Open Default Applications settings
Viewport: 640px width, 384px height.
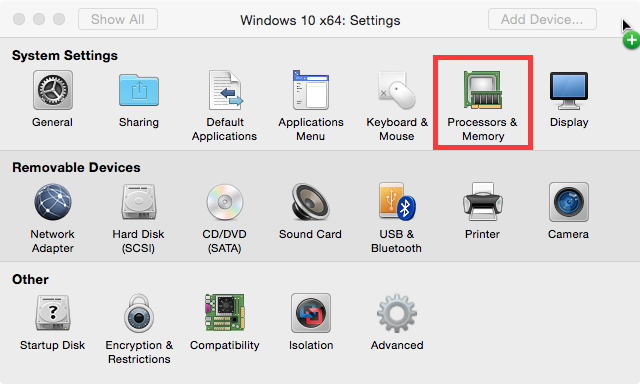[x=225, y=90]
